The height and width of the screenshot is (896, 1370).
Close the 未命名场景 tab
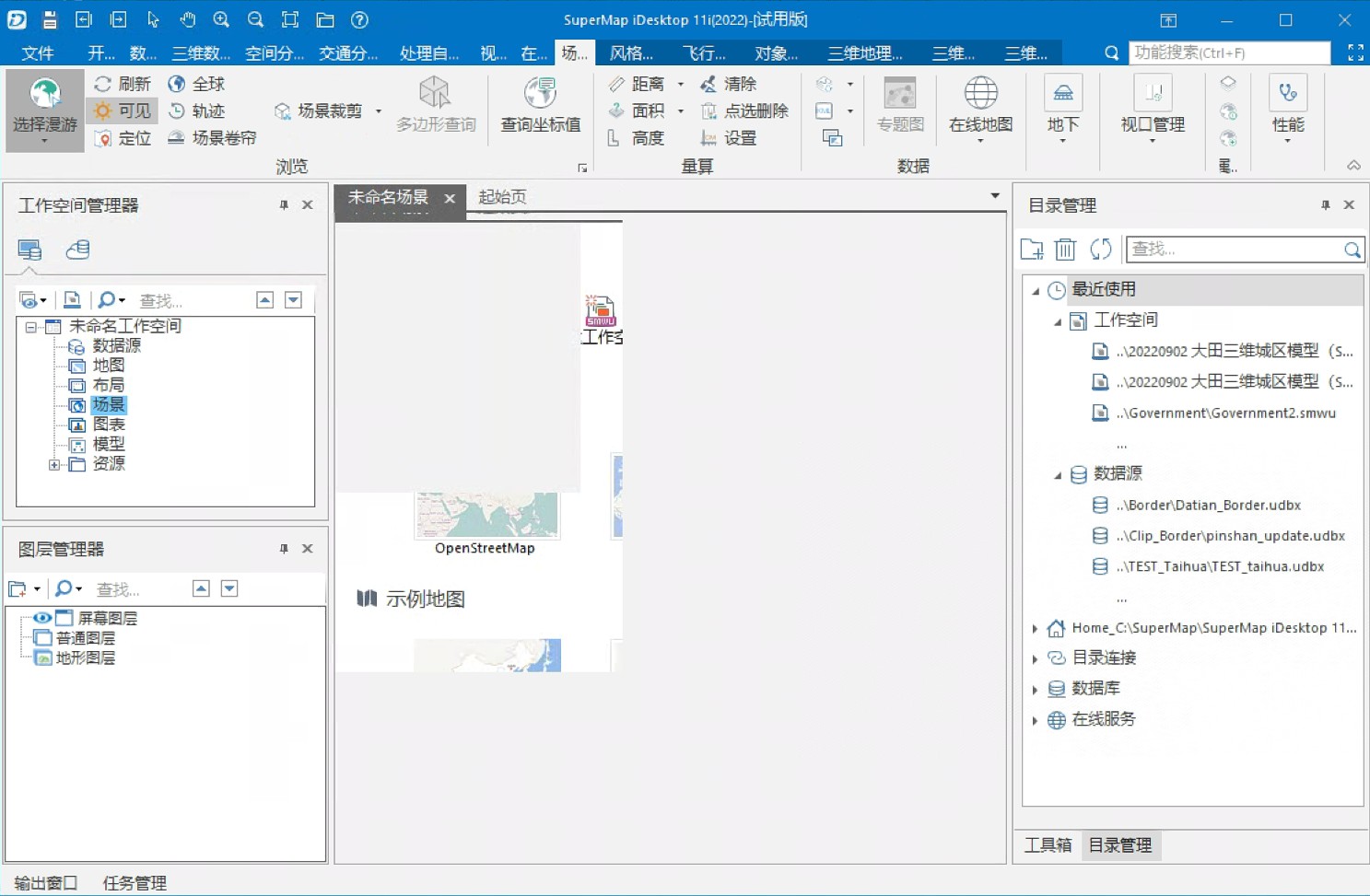[x=450, y=198]
